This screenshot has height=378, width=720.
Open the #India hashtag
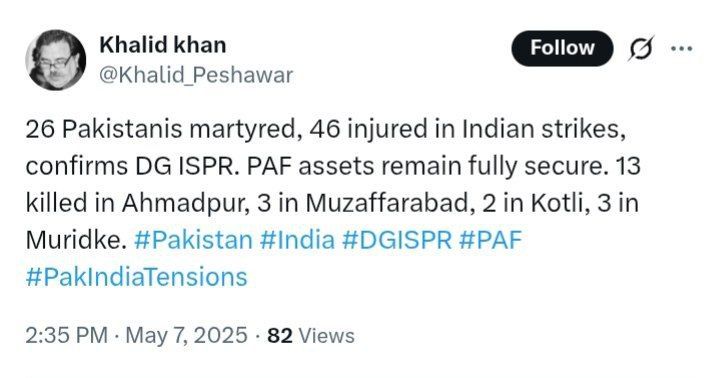point(297,240)
